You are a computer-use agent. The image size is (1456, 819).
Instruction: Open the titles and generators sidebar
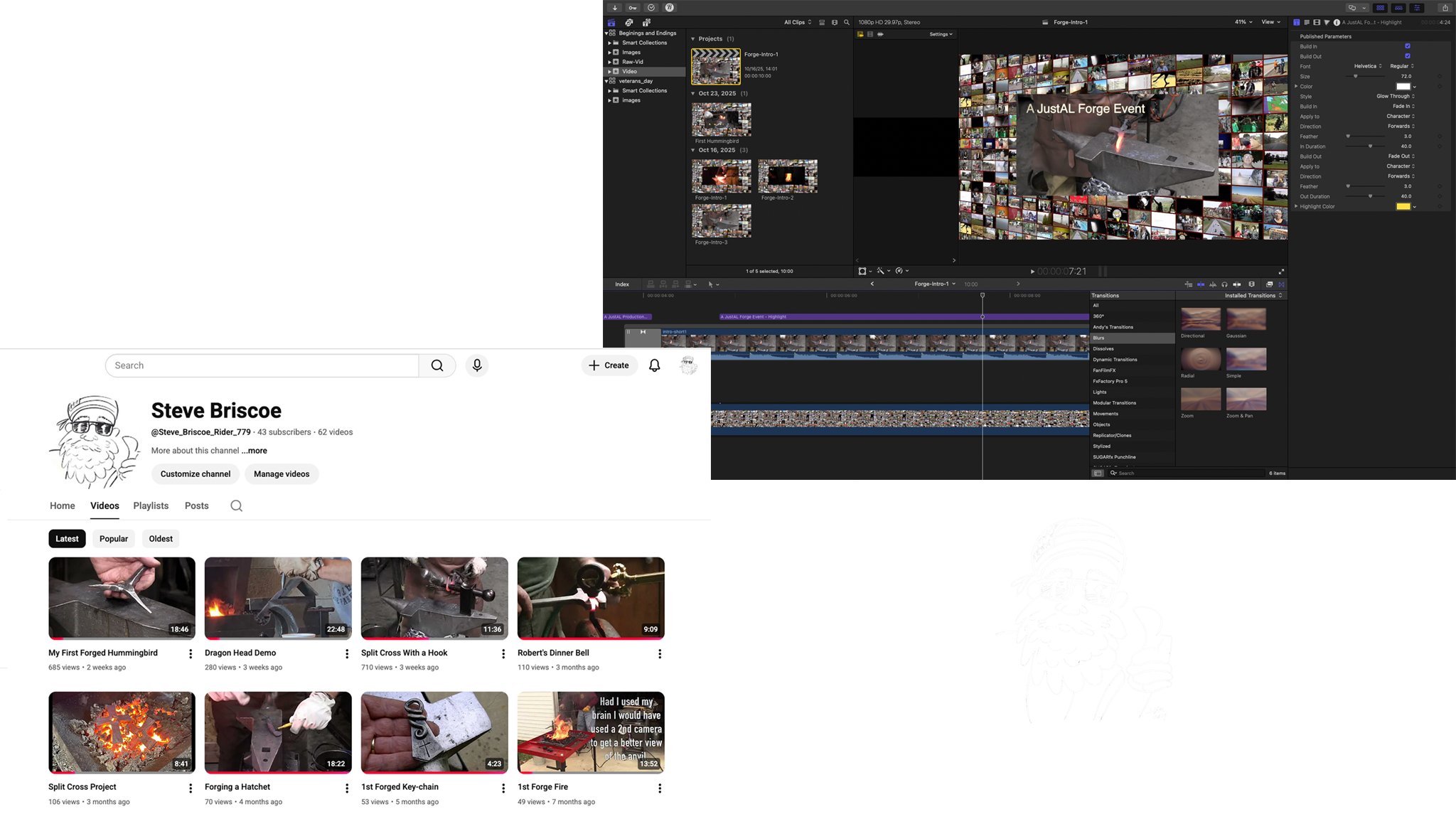tap(646, 23)
